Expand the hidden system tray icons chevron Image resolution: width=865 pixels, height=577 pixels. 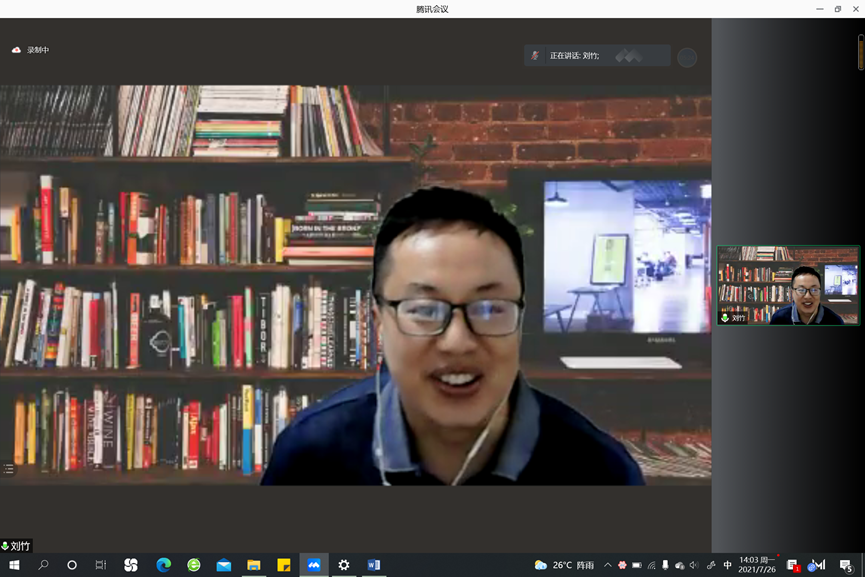tap(607, 565)
